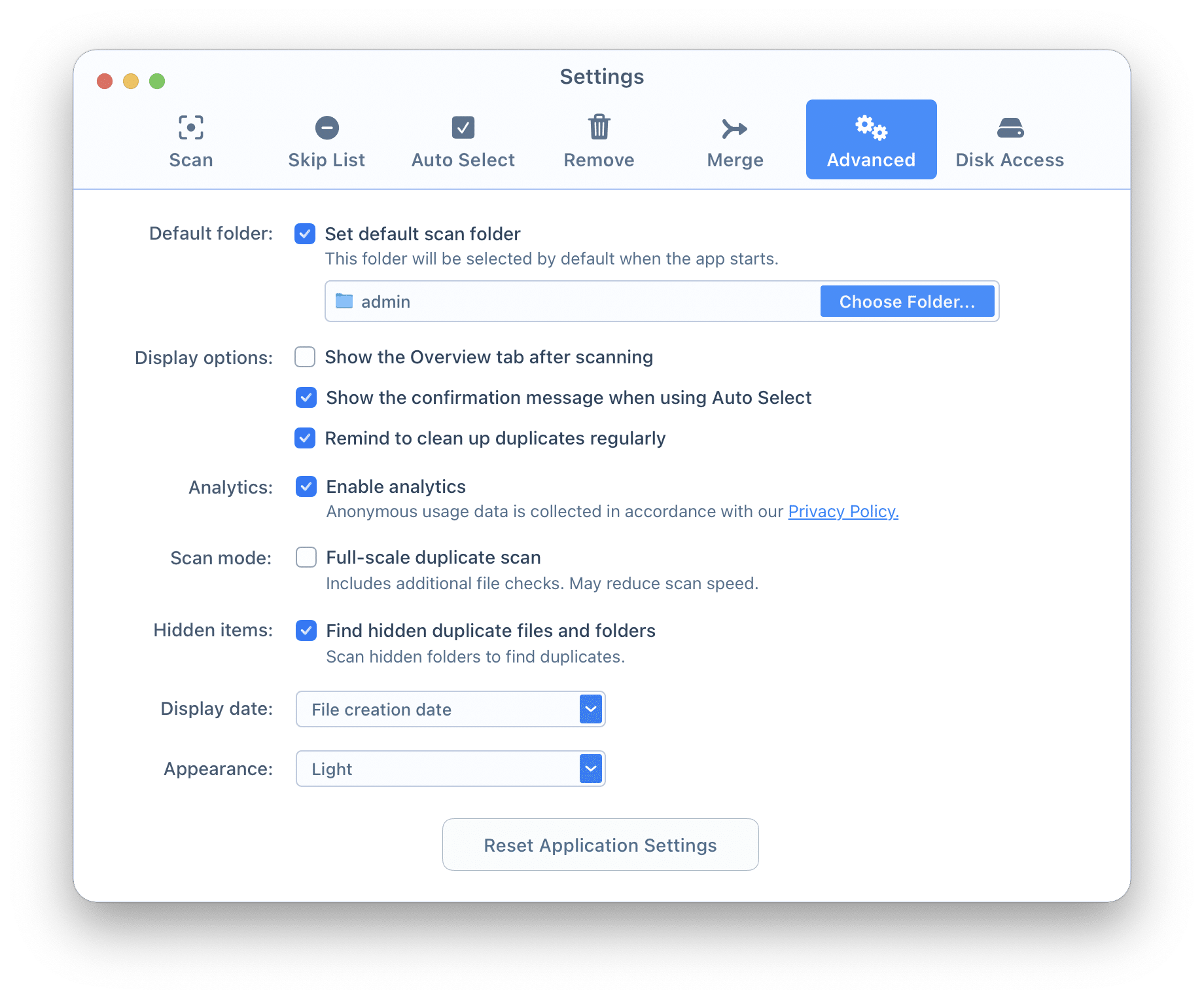
Task: Switch to the Merge arrow icon
Action: 735,129
